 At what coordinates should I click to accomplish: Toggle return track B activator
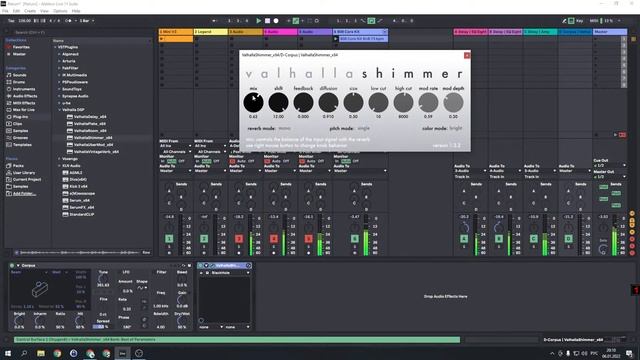[x=498, y=239]
